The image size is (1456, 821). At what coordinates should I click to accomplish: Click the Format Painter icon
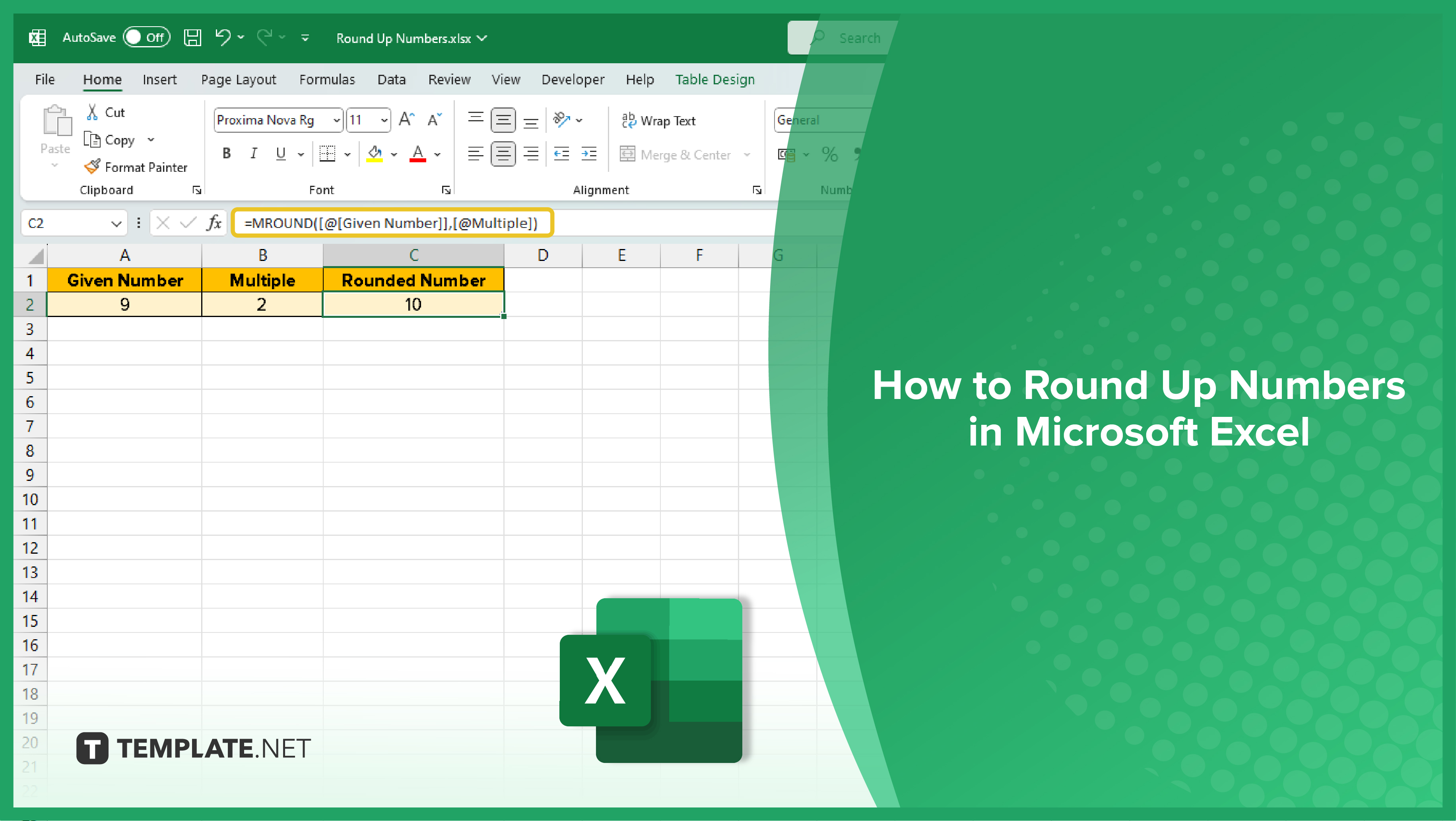[x=91, y=168]
